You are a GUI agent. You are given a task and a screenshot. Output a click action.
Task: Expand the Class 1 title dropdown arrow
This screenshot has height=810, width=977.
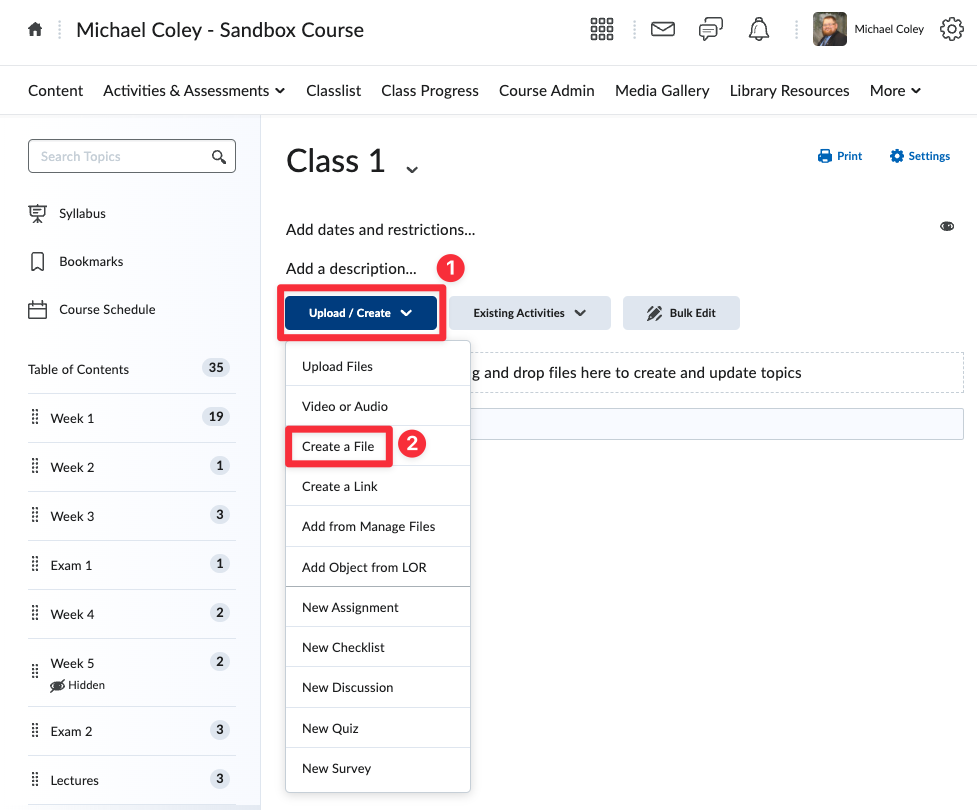411,169
